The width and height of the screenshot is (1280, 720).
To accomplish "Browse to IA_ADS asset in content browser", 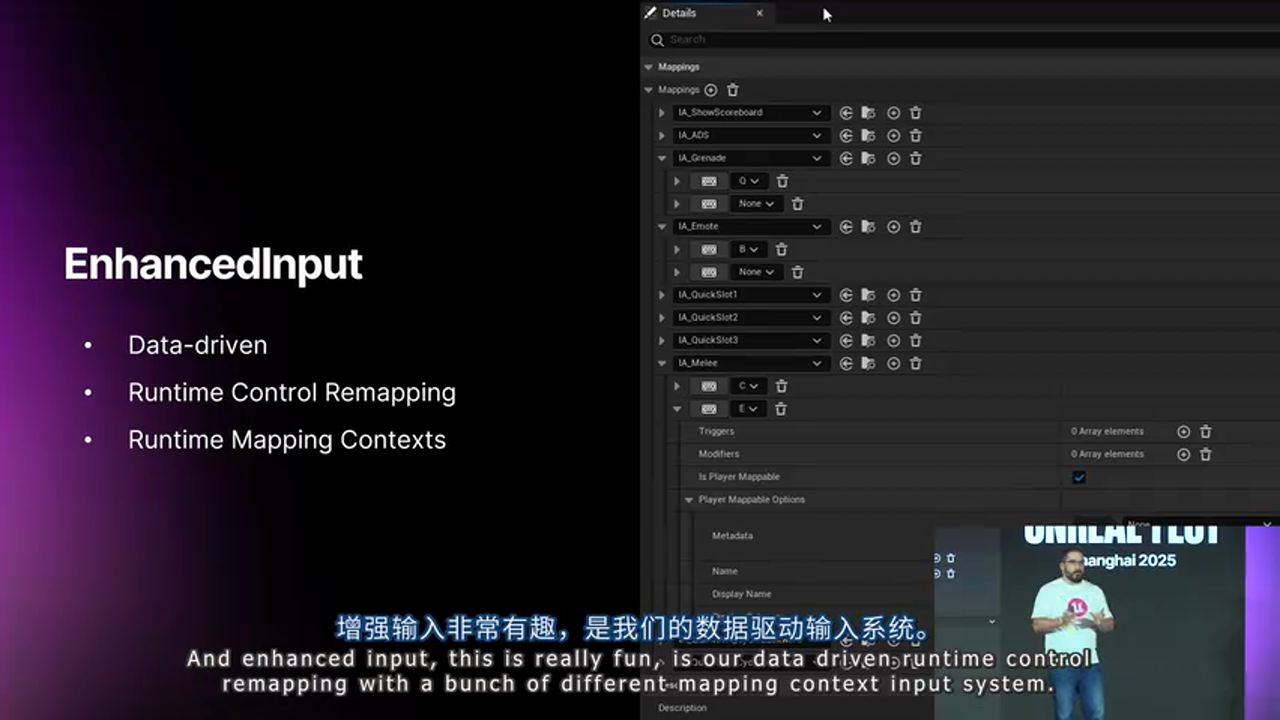I will pos(868,136).
